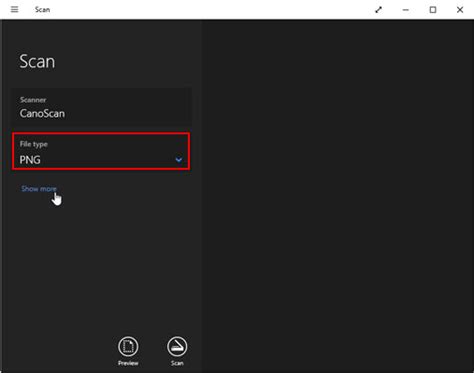
Task: Start scanning with the Scan button
Action: 177,347
